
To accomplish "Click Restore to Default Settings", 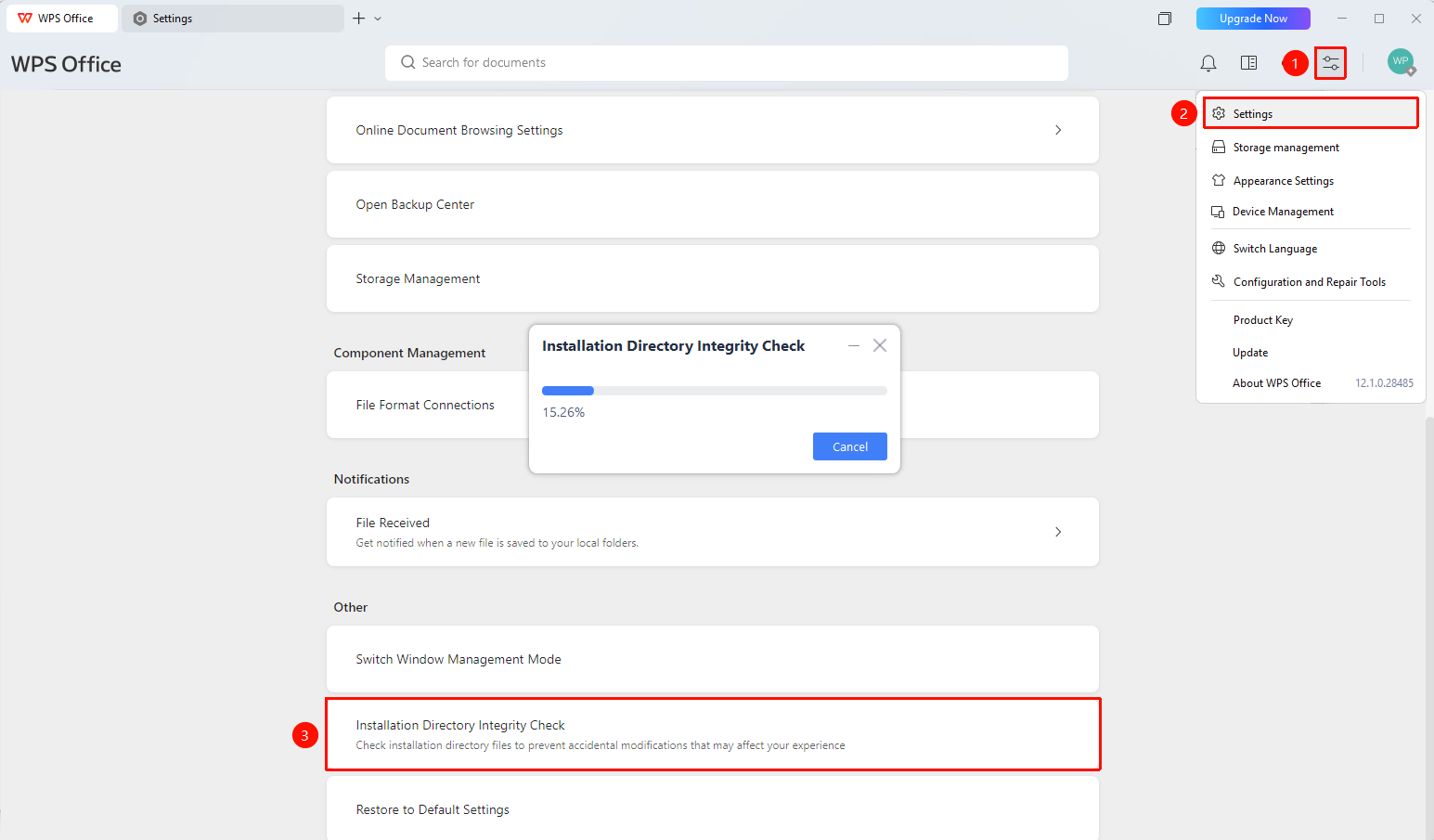I will pos(713,808).
